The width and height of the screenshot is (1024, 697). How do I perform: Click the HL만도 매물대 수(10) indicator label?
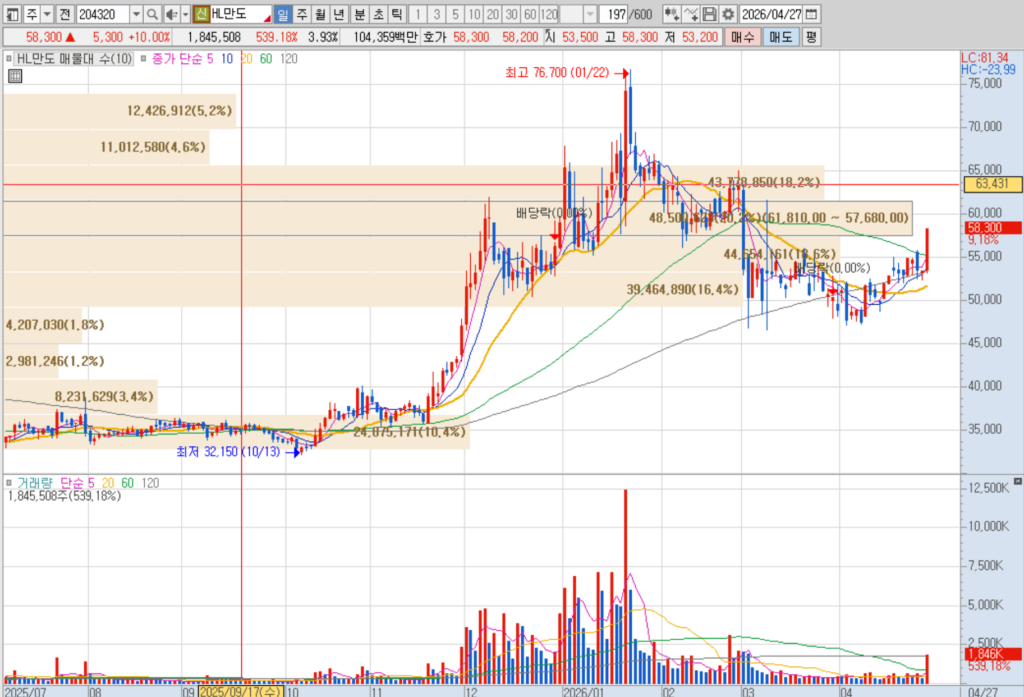point(74,59)
